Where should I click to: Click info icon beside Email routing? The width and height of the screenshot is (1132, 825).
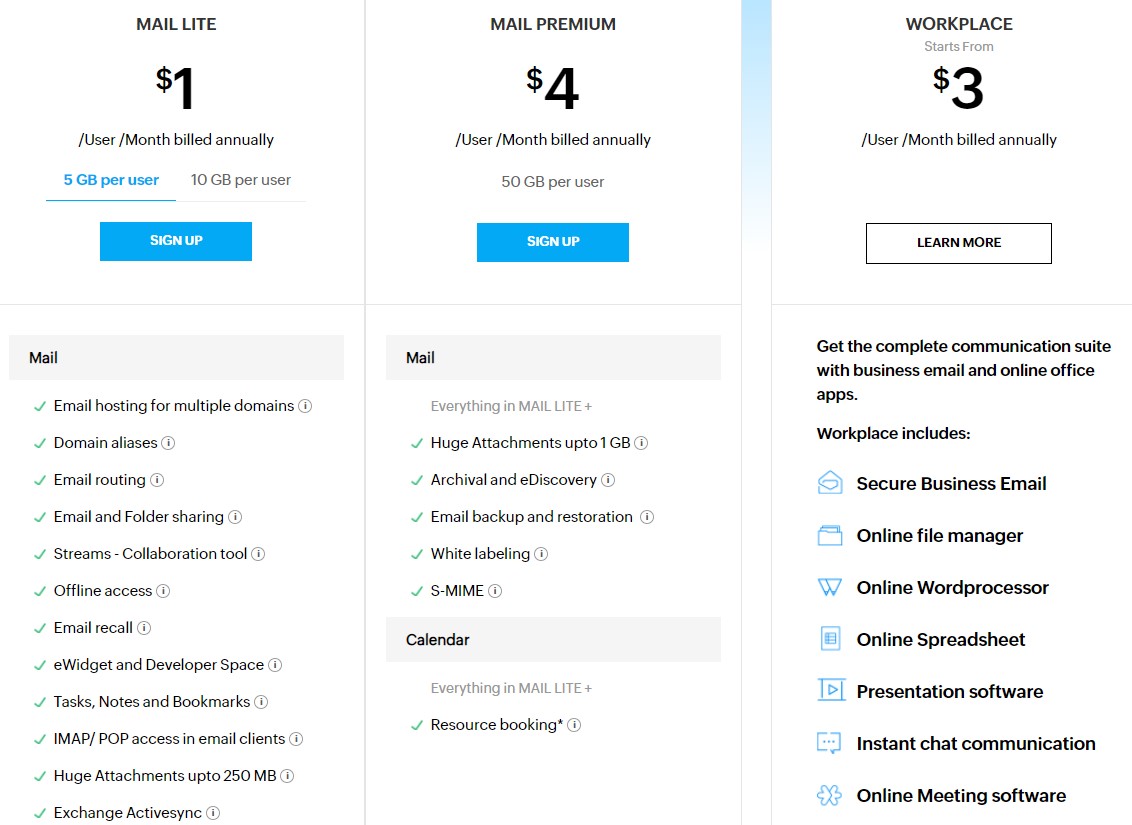(x=157, y=480)
